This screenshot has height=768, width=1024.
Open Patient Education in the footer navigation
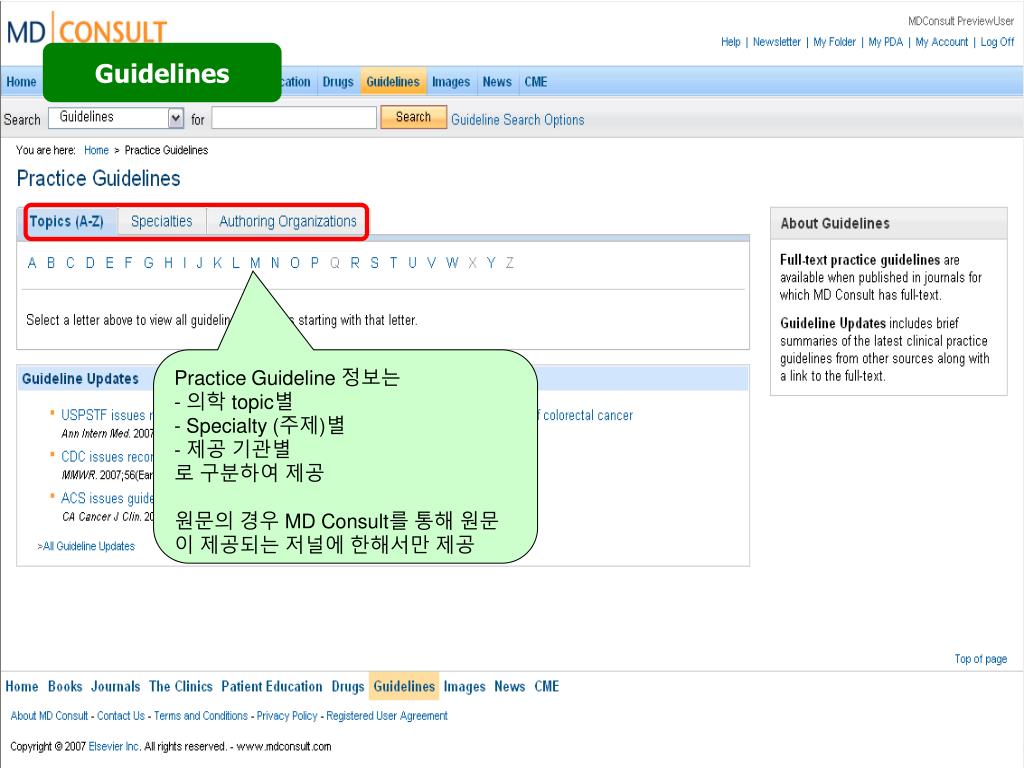[x=272, y=686]
